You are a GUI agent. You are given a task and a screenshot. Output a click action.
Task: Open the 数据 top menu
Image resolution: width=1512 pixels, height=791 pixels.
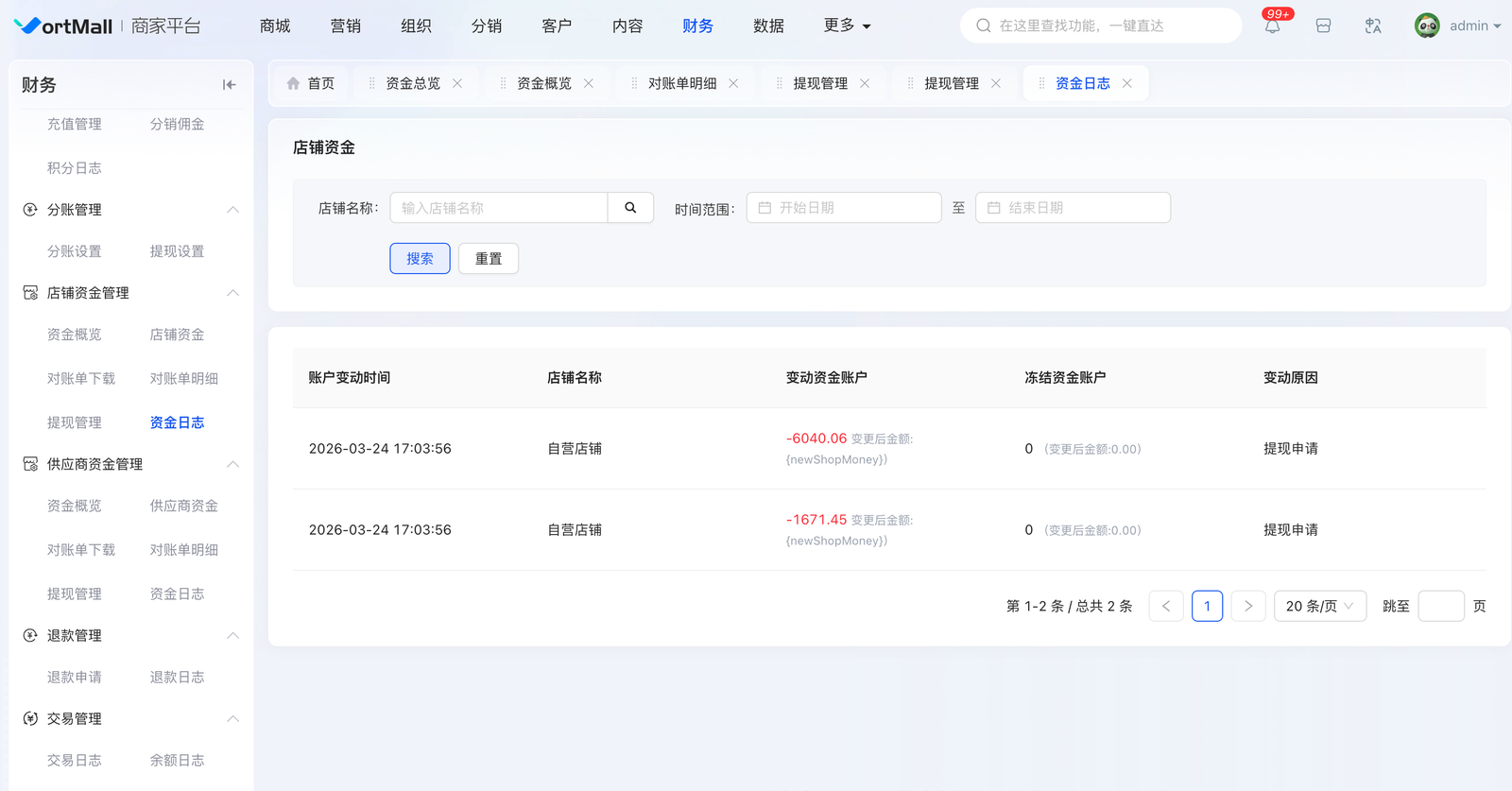coord(768,26)
